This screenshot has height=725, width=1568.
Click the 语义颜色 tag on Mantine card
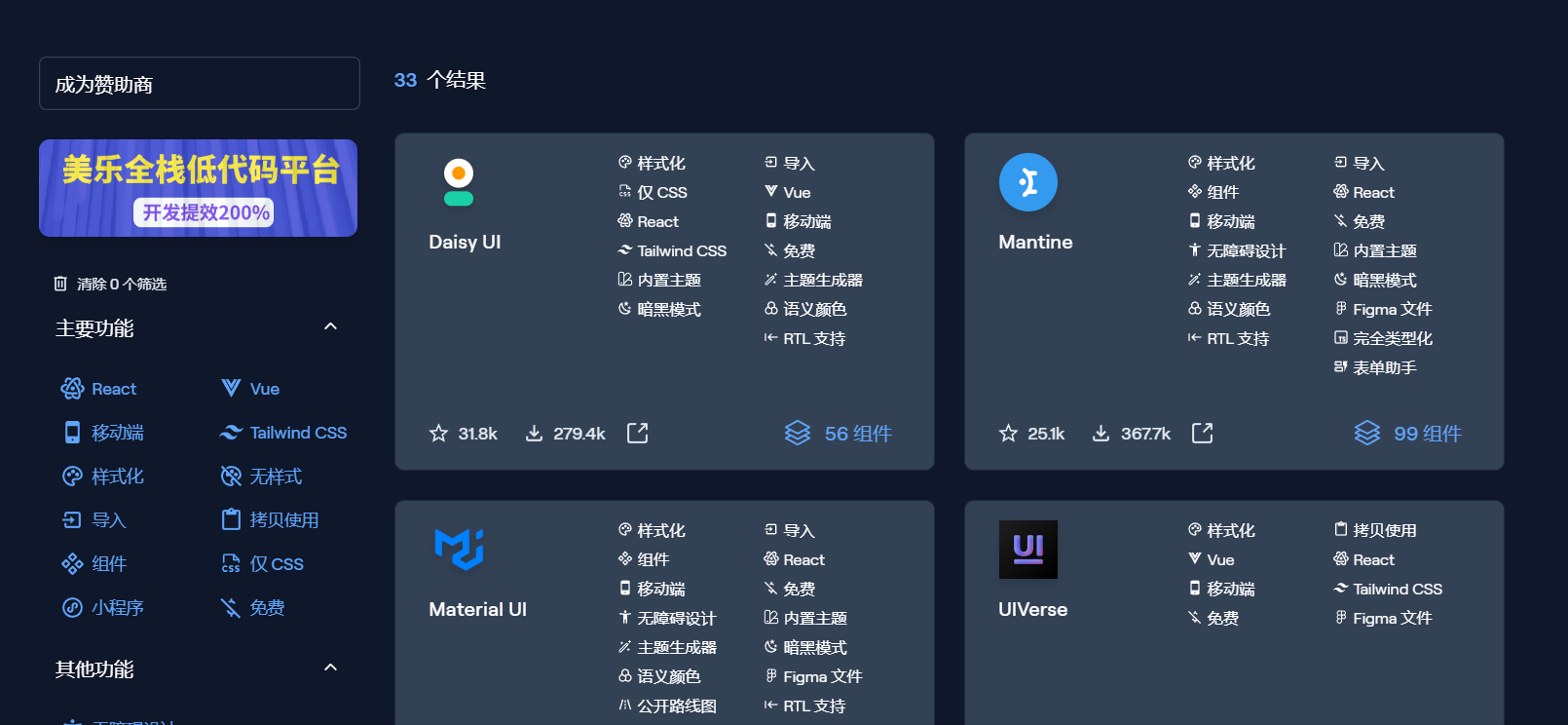(1229, 309)
